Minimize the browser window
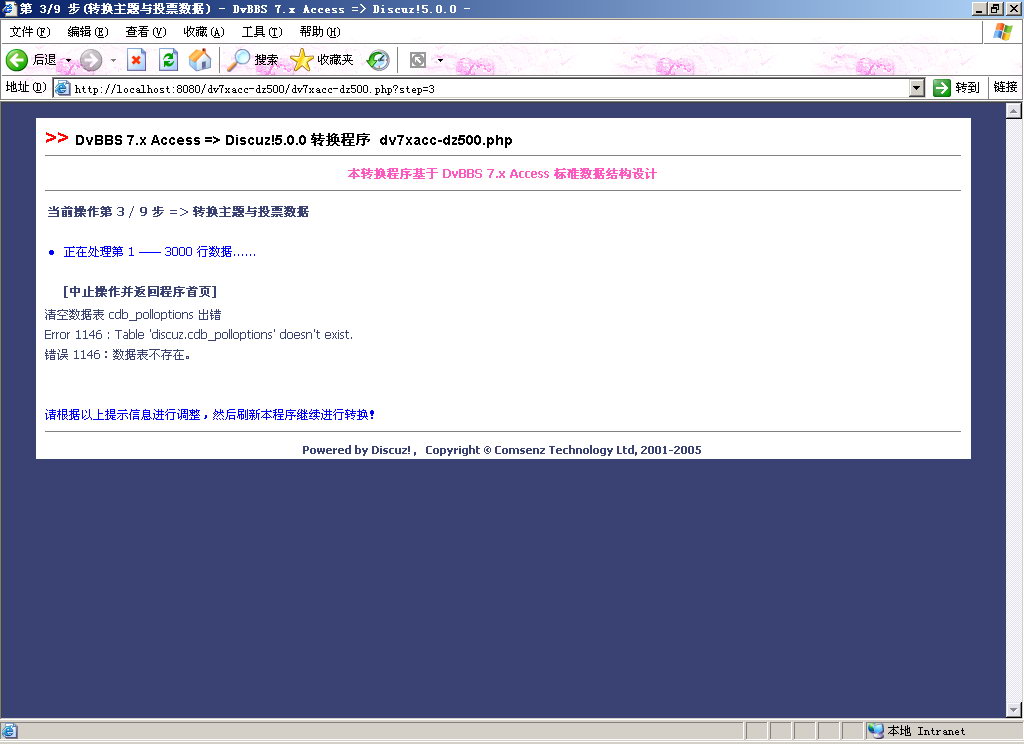Image resolution: width=1024 pixels, height=744 pixels. 979,8
